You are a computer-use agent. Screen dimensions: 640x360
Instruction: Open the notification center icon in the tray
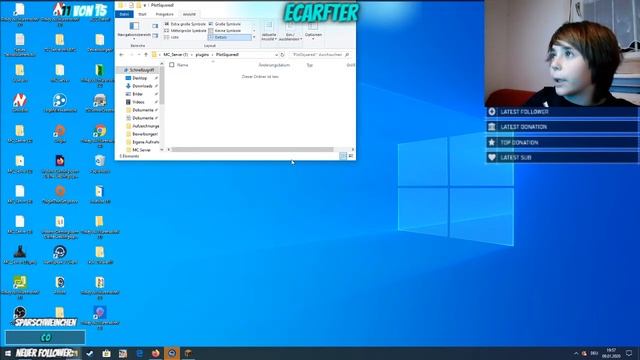click(x=629, y=353)
